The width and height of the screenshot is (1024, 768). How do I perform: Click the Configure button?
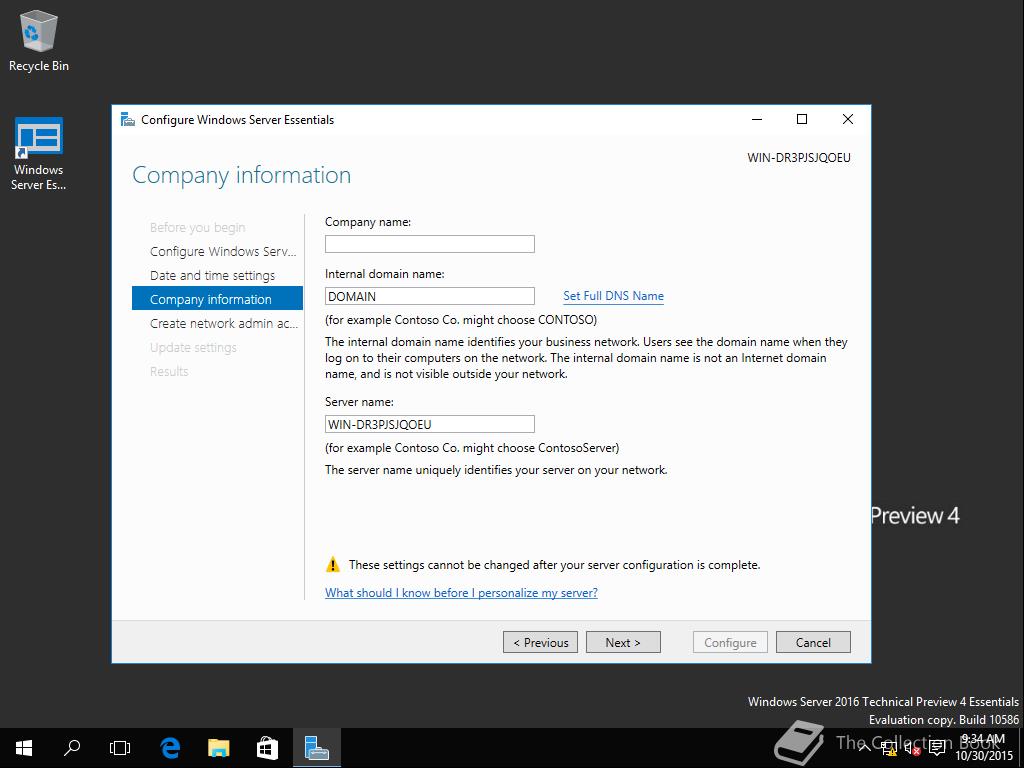730,643
